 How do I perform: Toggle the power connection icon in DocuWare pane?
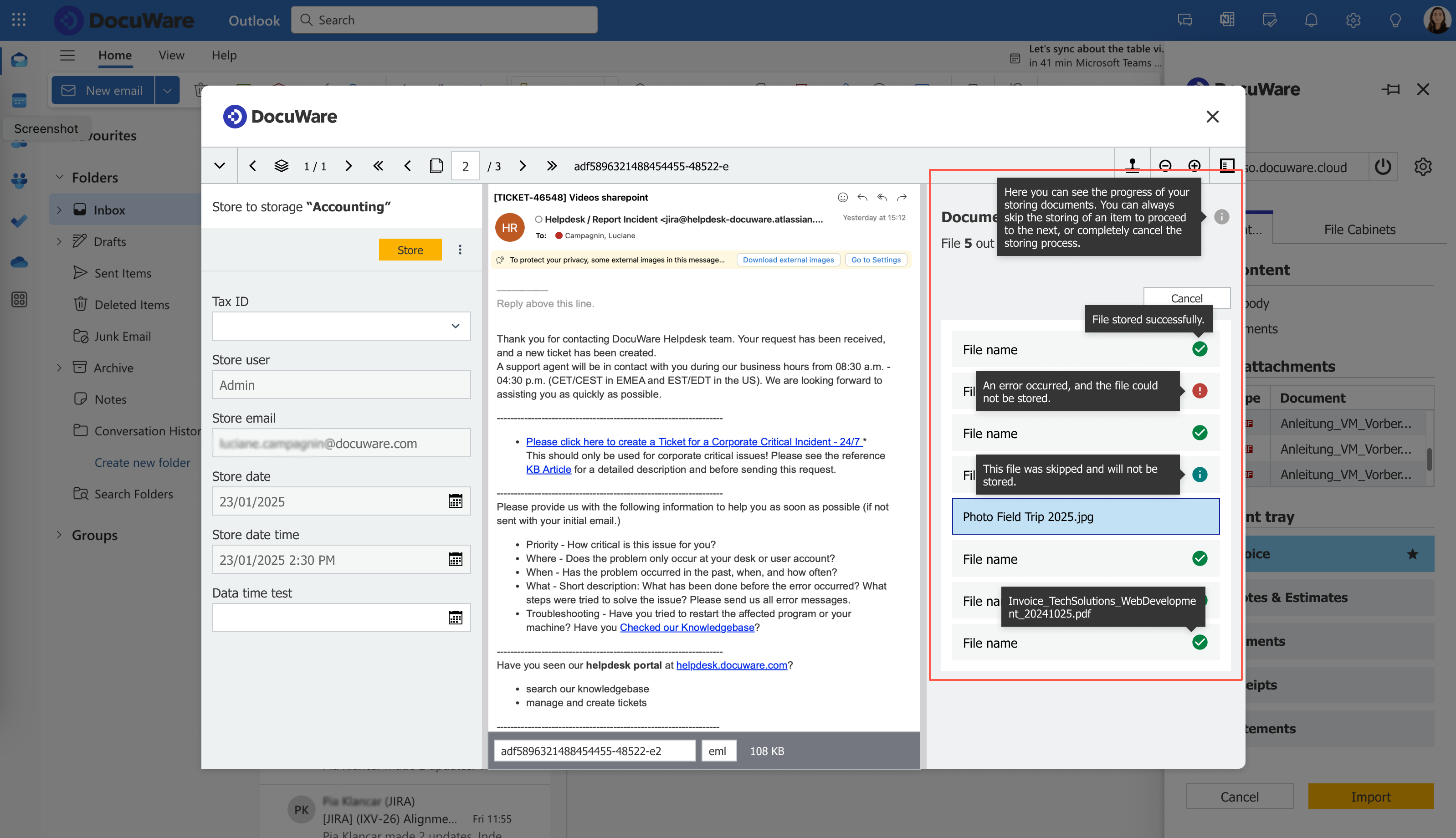[x=1383, y=167]
